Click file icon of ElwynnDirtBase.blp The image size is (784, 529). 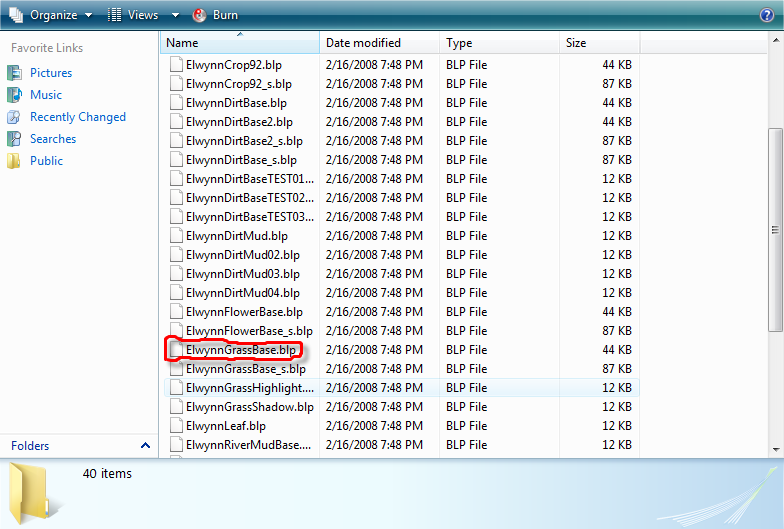[x=176, y=103]
